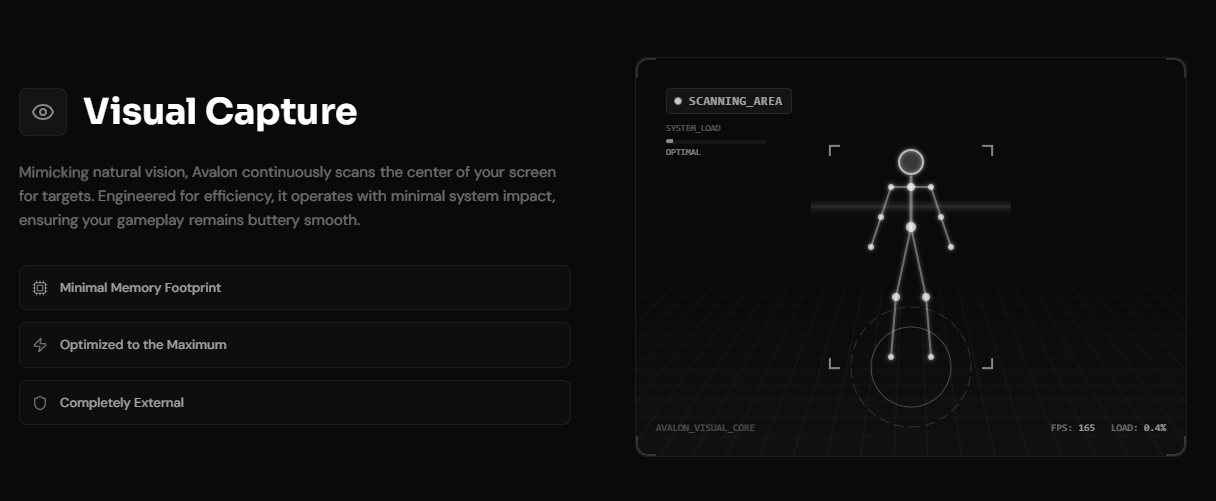
Task: Click the FPS: 165 readout
Action: 1072,428
